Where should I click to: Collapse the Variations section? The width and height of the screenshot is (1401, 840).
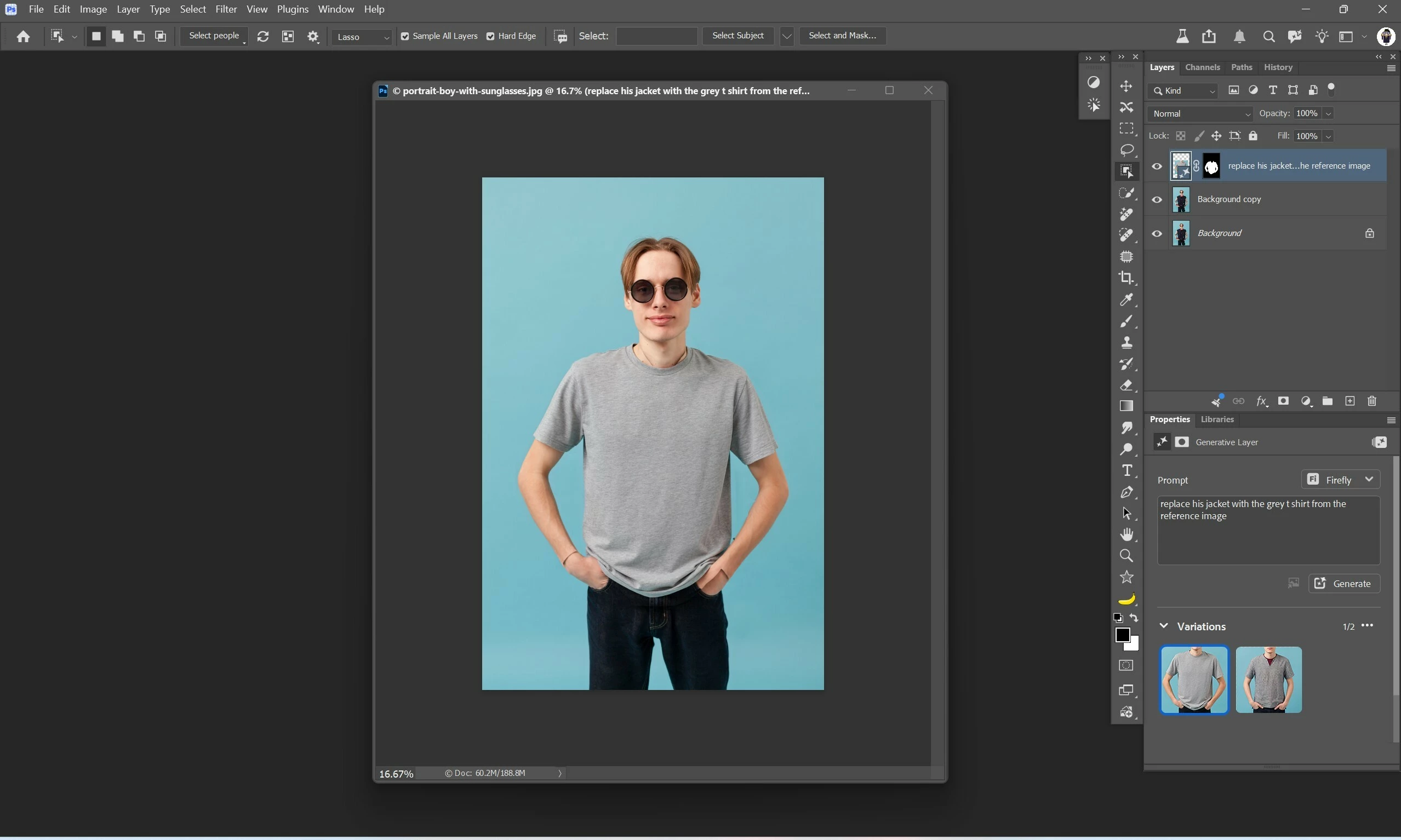coord(1164,626)
